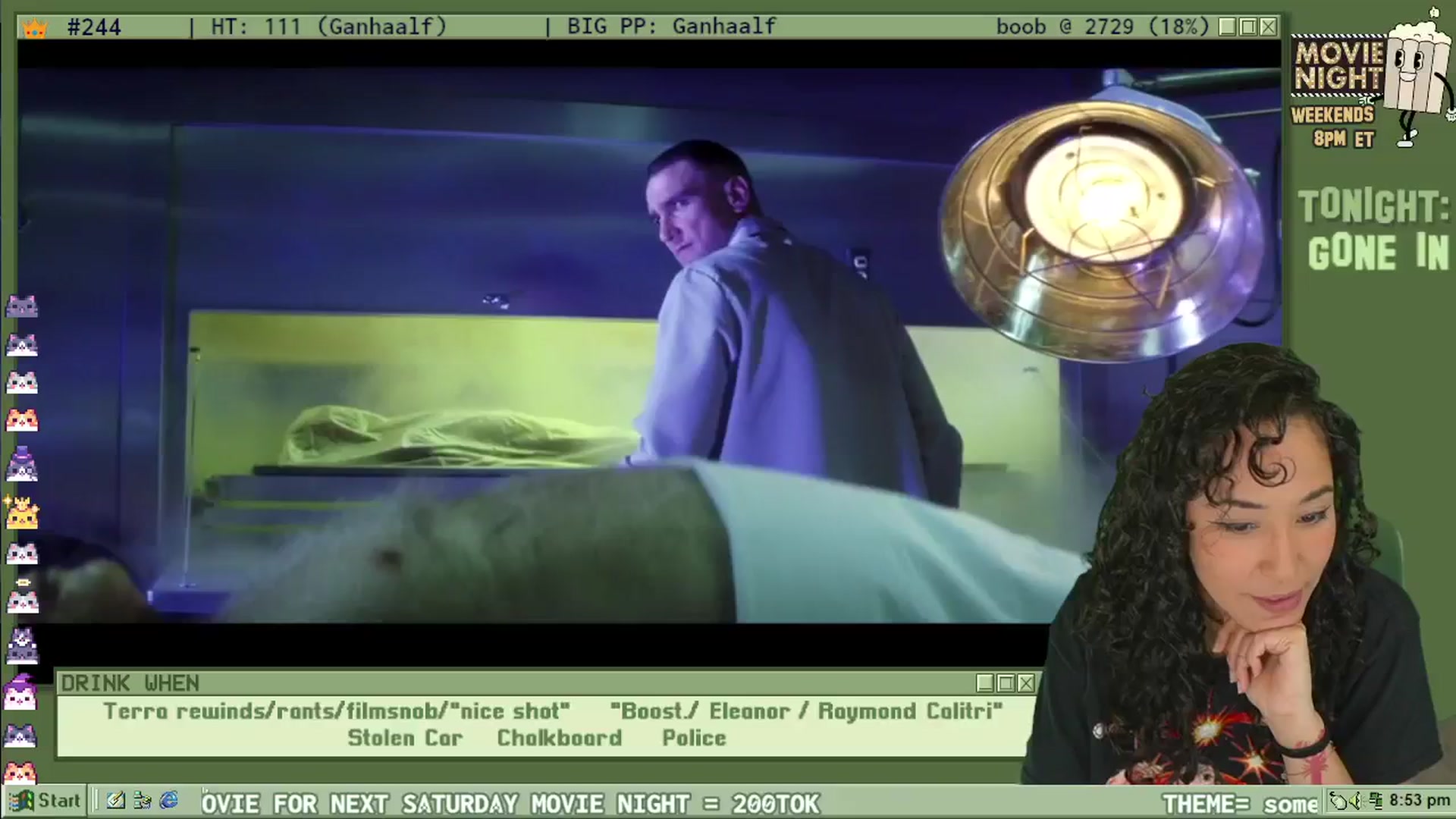The height and width of the screenshot is (819, 1456).
Task: Maximize the DRINK WHEN window
Action: [1006, 683]
